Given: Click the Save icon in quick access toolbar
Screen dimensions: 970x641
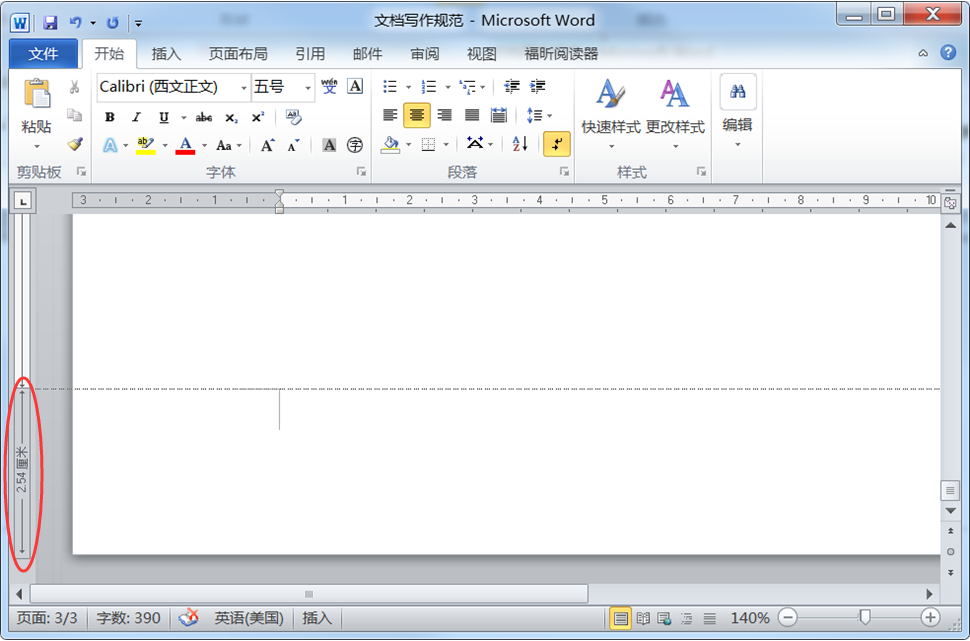Looking at the screenshot, I should 50,21.
